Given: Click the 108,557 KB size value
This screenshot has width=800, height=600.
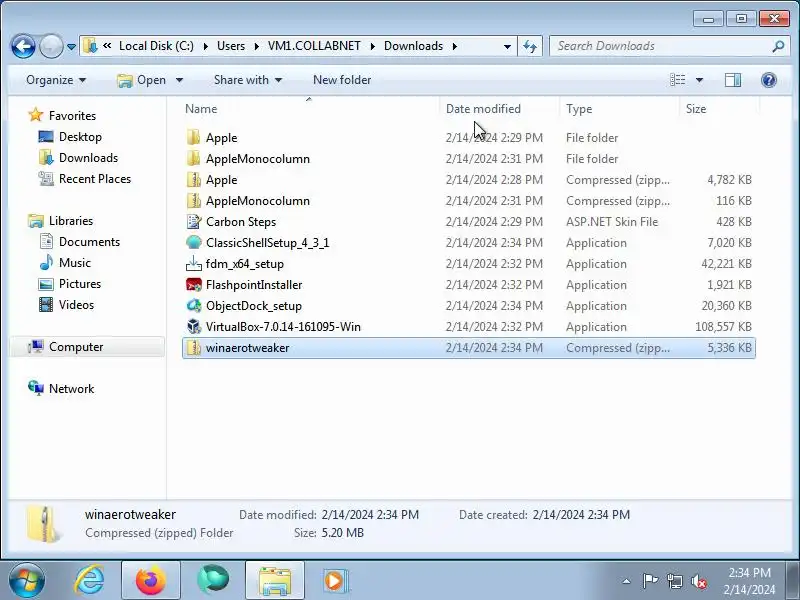Looking at the screenshot, I should (723, 327).
